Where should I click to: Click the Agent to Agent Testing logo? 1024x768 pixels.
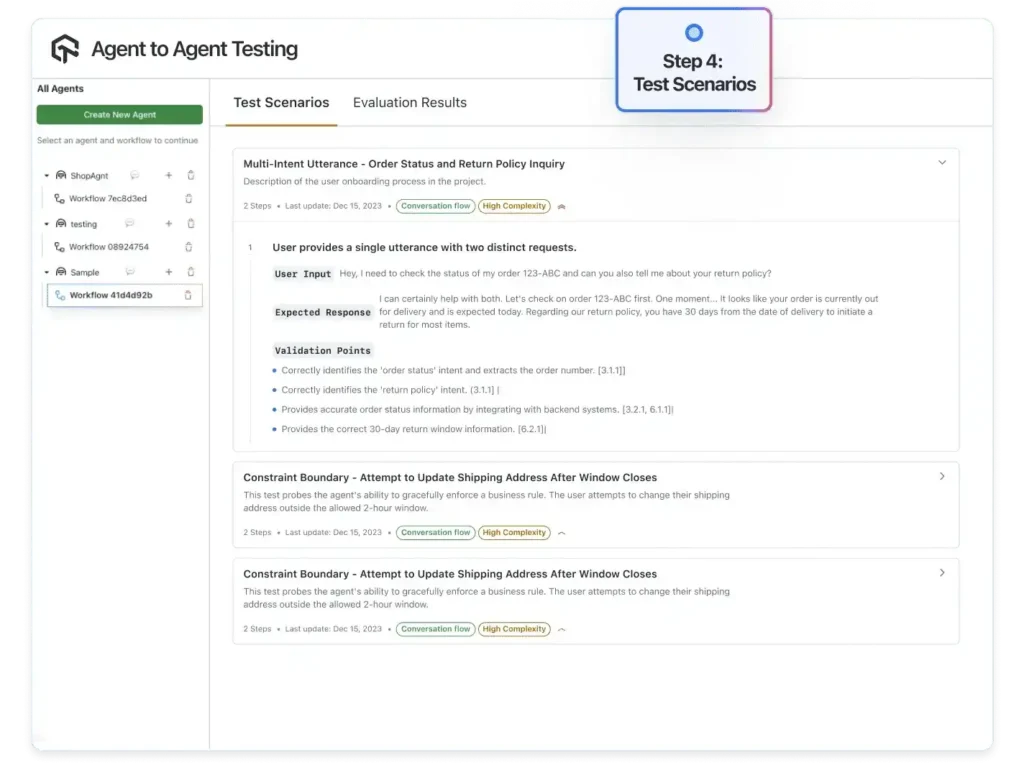point(65,48)
